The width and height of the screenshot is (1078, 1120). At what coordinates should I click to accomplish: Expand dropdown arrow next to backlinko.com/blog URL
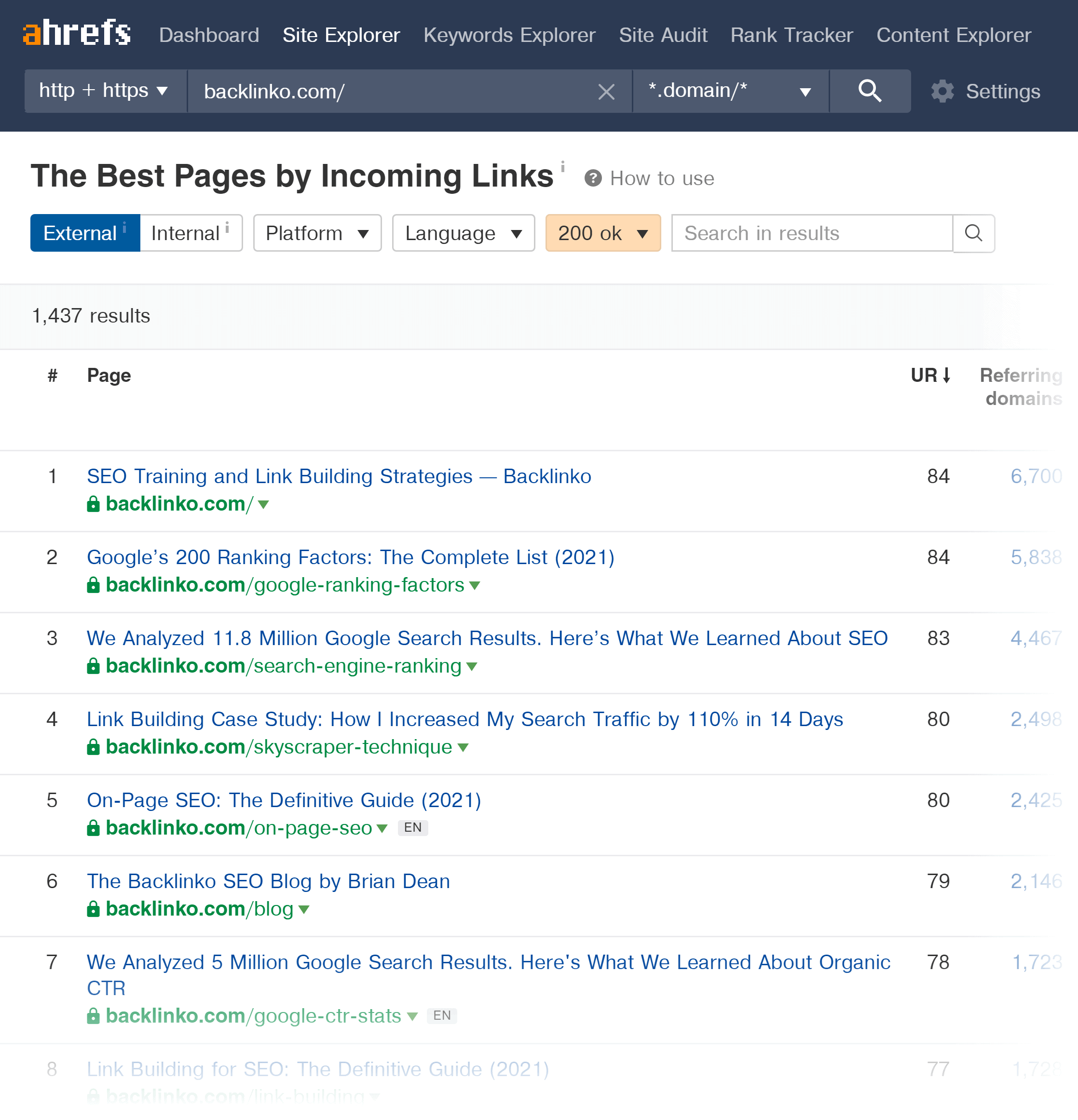click(x=304, y=910)
